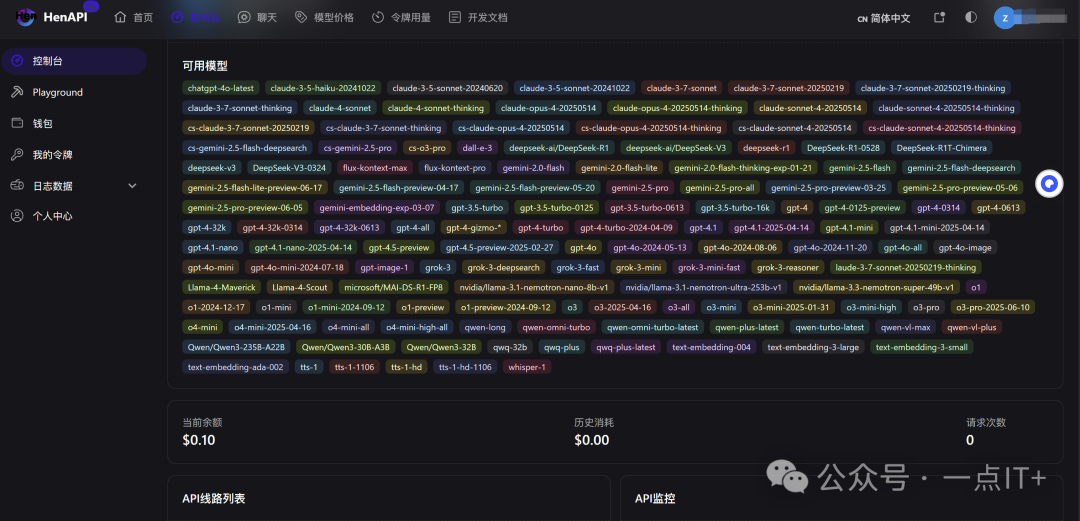Click the o3-pro model tag

tap(926, 307)
